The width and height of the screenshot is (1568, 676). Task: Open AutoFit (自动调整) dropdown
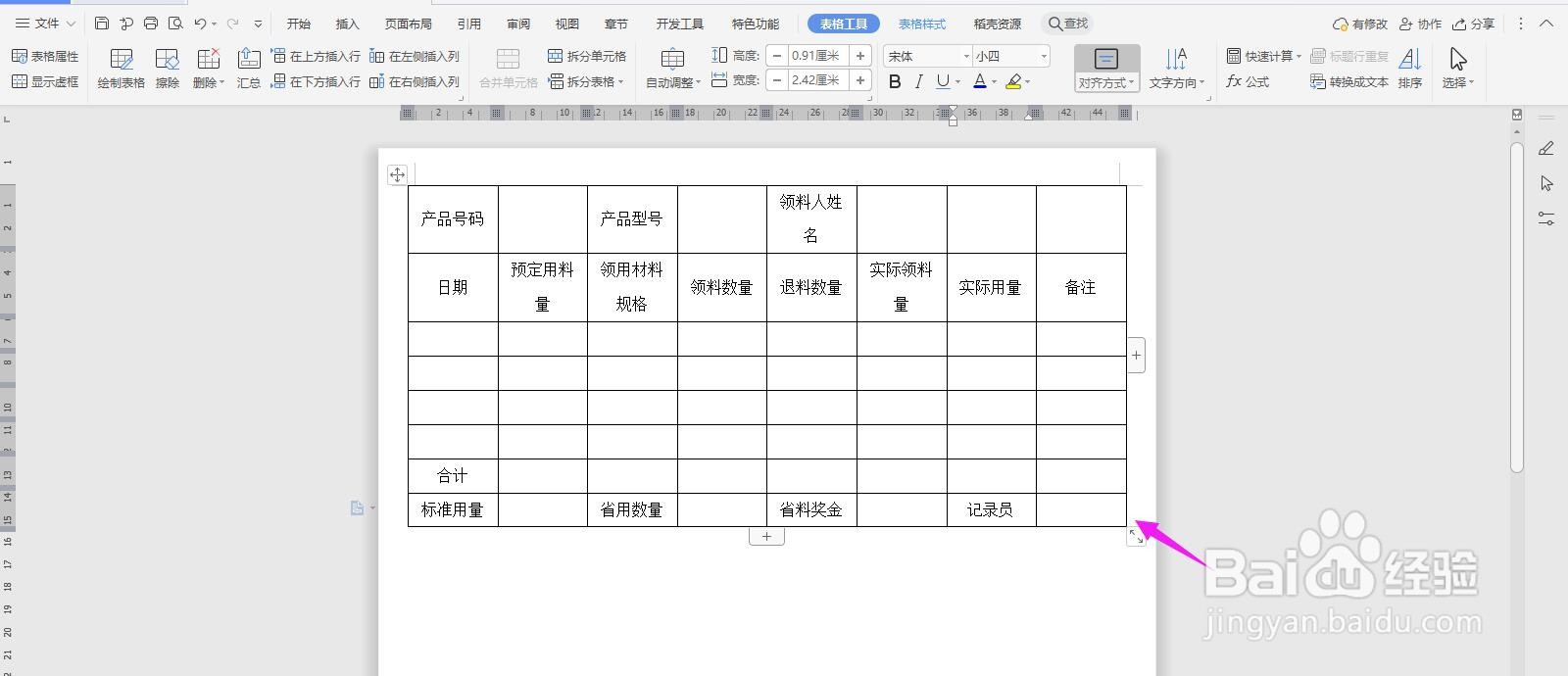(x=673, y=69)
